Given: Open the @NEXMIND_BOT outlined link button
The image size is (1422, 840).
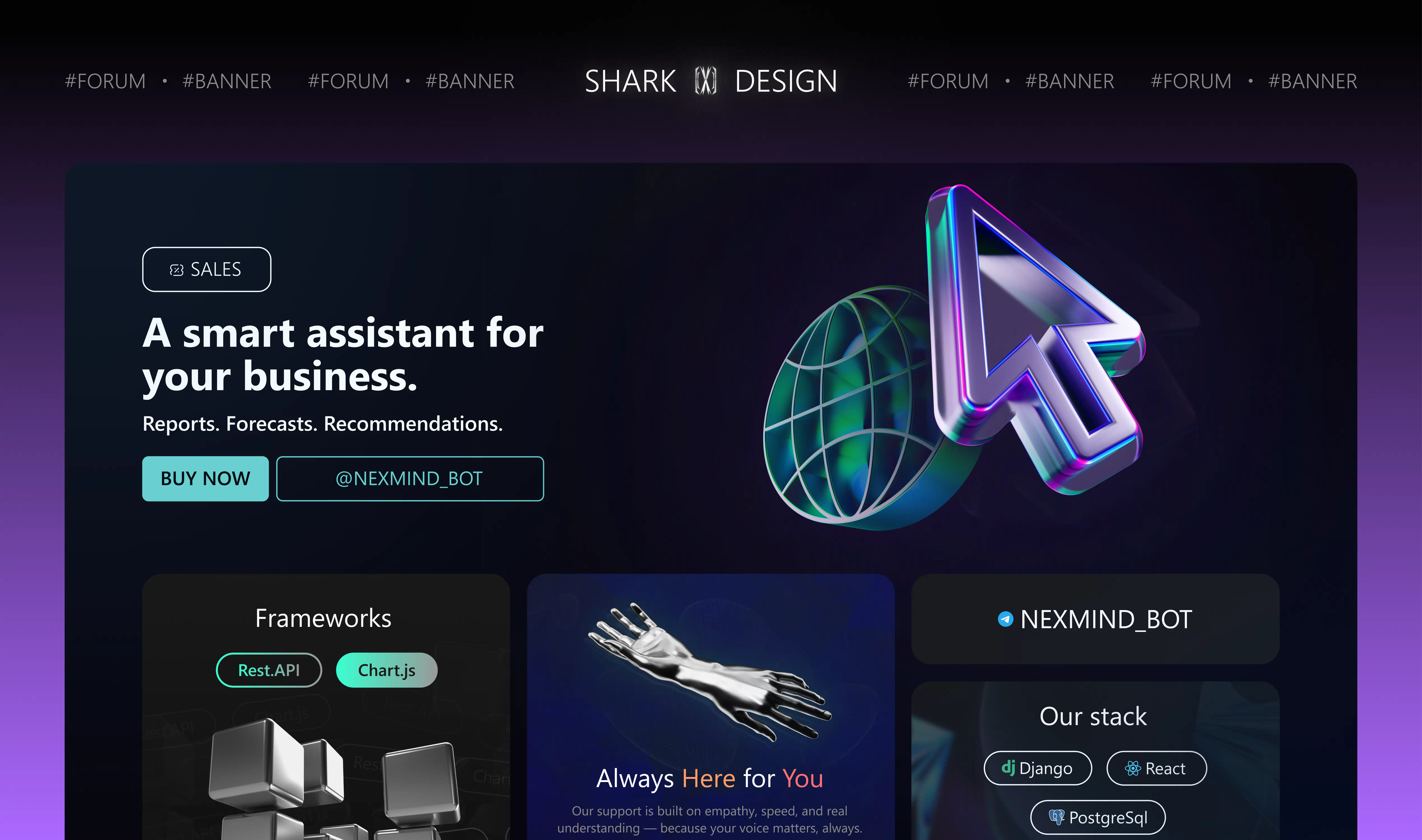Looking at the screenshot, I should [x=410, y=478].
